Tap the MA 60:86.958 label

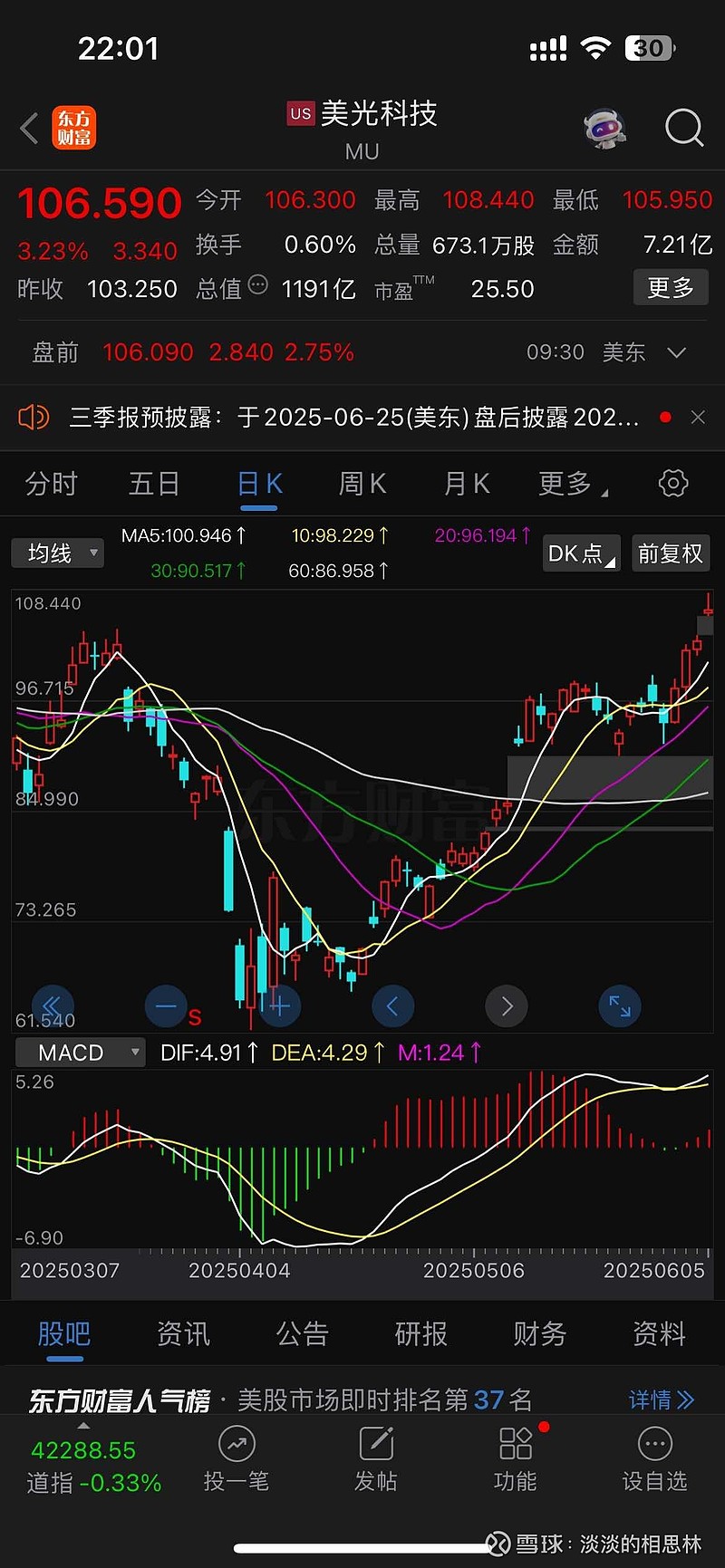(x=339, y=571)
